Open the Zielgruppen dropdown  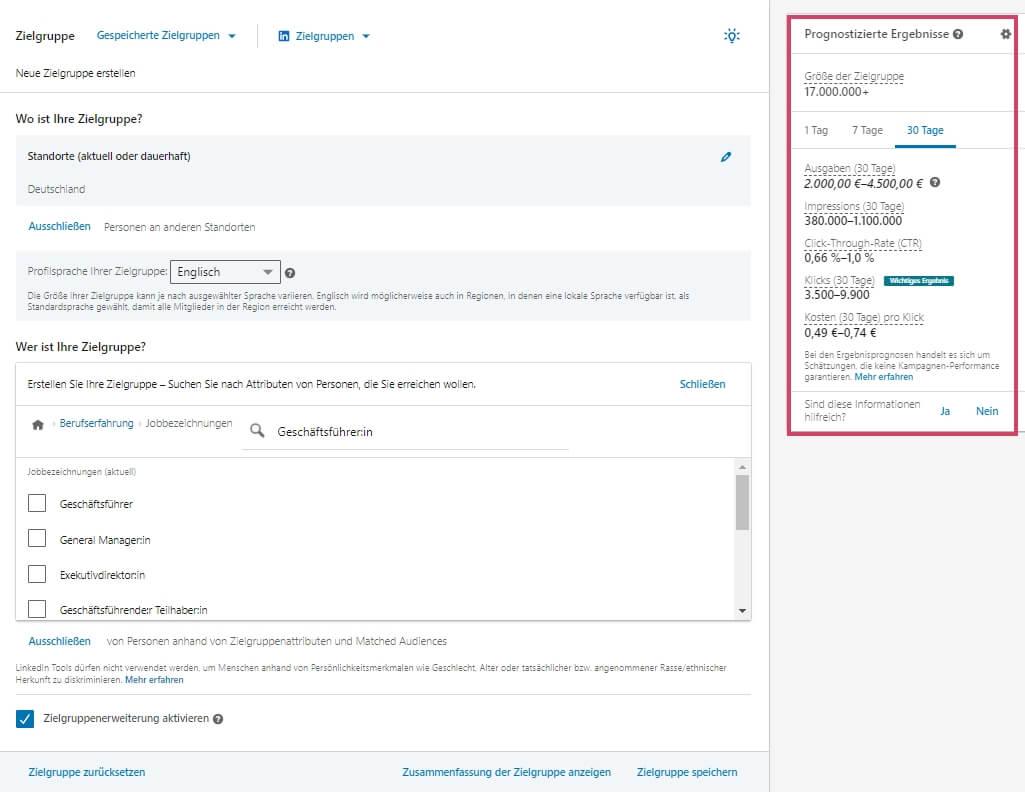click(323, 33)
